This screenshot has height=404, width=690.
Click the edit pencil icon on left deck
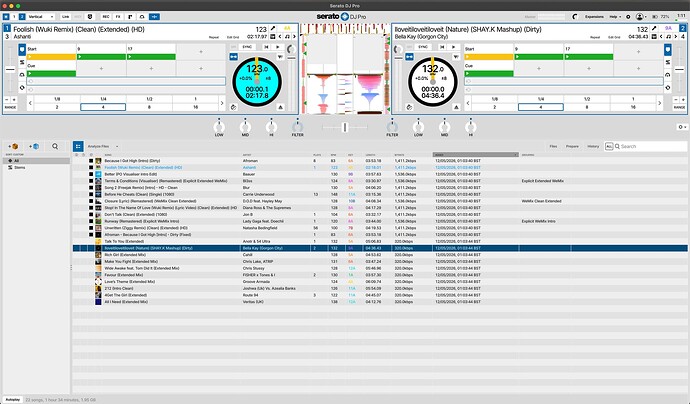pos(273,29)
